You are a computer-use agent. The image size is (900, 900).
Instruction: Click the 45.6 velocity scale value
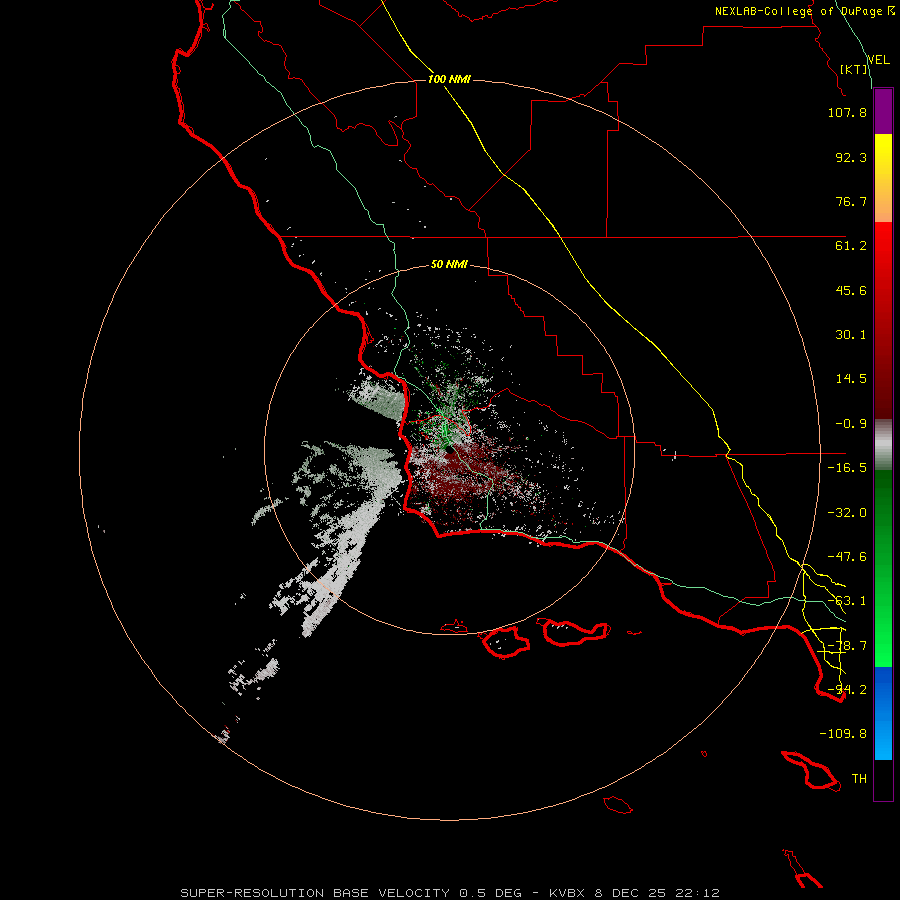tap(851, 290)
